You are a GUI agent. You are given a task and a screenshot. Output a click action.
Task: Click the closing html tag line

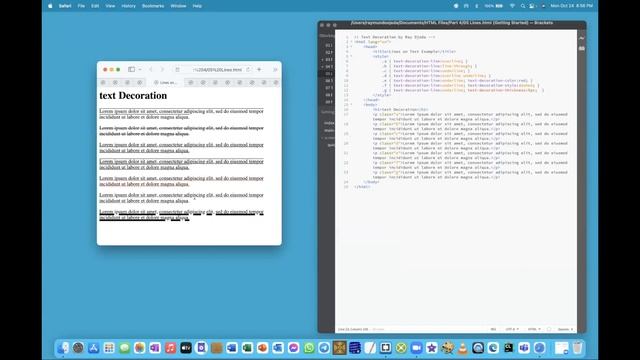click(x=362, y=187)
